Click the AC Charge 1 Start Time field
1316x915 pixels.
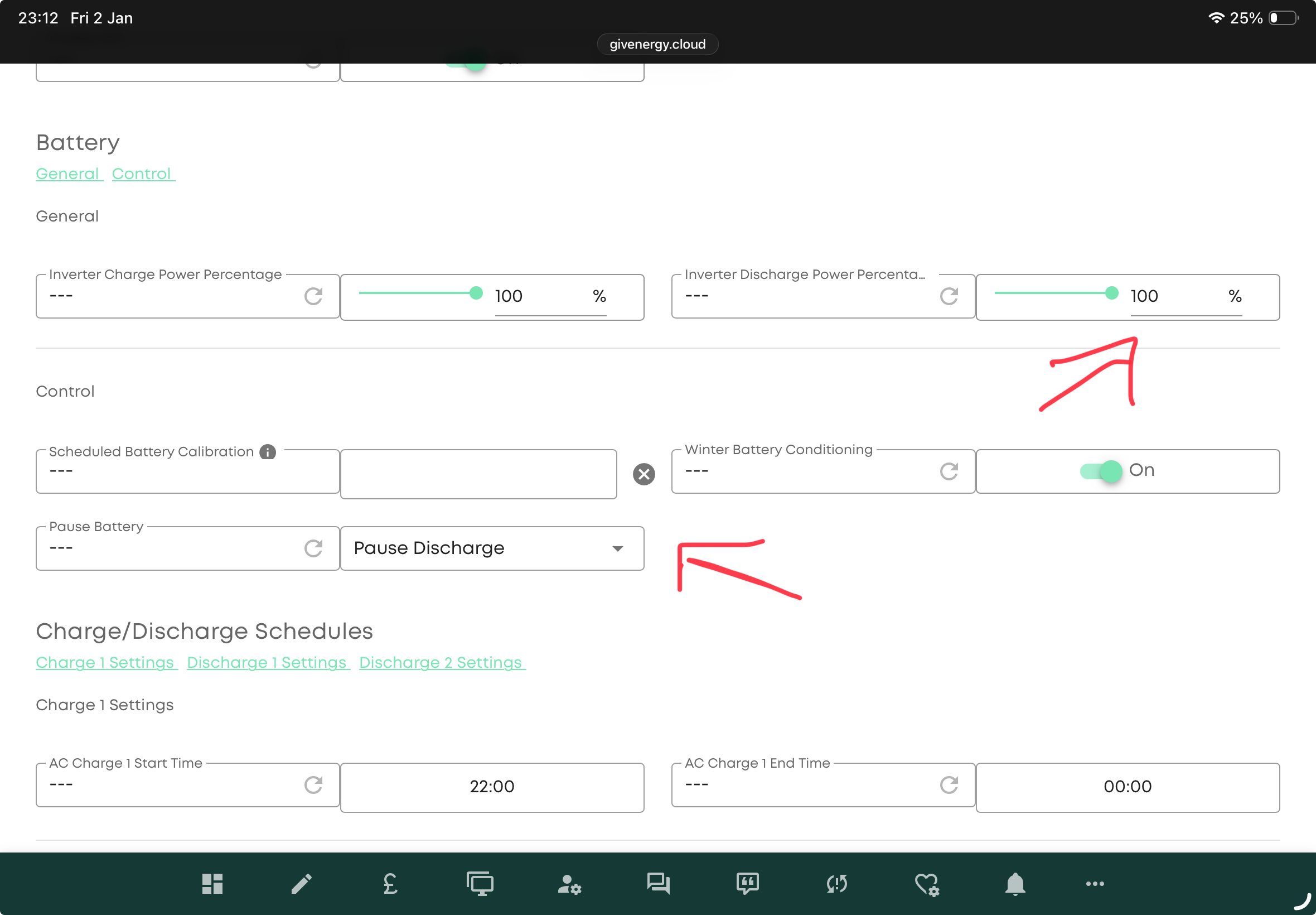pos(492,787)
